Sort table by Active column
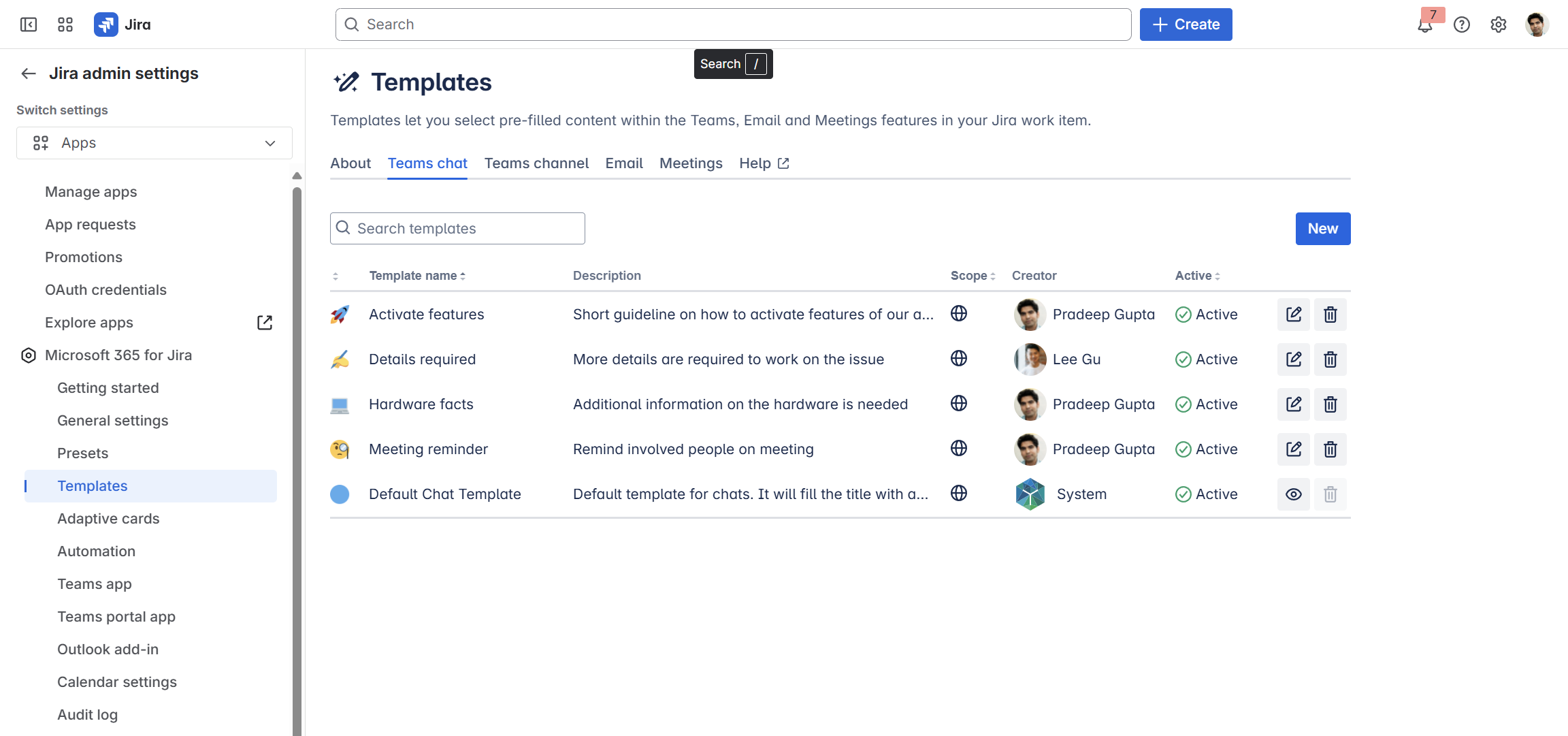Image resolution: width=1568 pixels, height=736 pixels. click(x=1197, y=276)
